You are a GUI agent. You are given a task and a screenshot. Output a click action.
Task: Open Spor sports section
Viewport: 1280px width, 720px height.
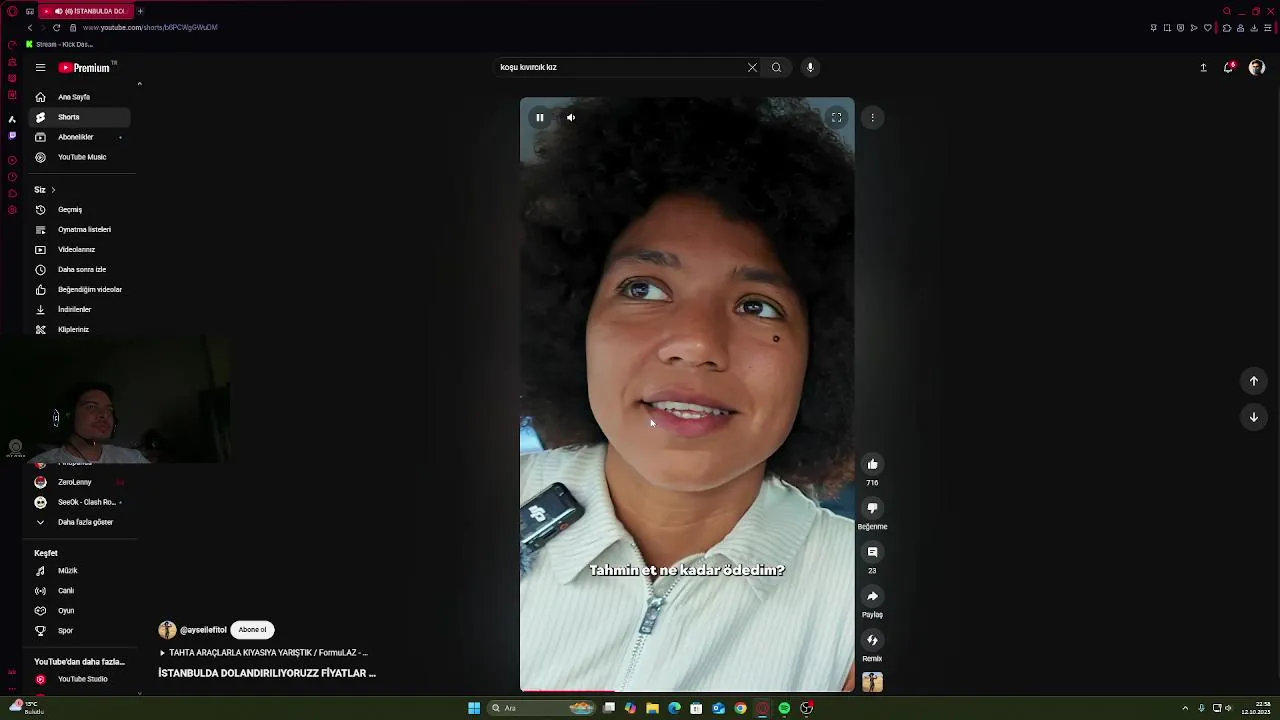pos(78,631)
